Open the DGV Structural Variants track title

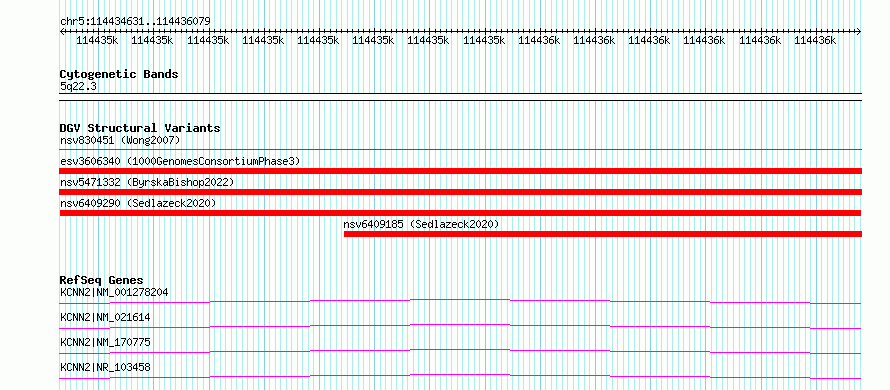pyautogui.click(x=140, y=128)
